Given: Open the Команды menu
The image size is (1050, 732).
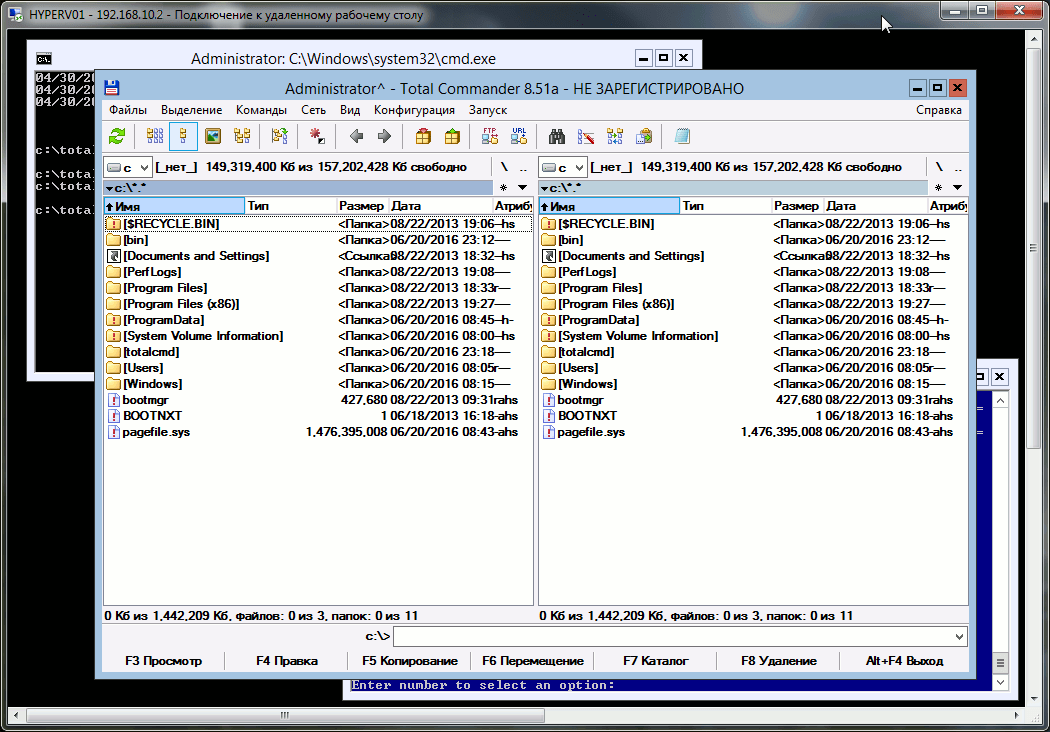Looking at the screenshot, I should click(x=261, y=110).
